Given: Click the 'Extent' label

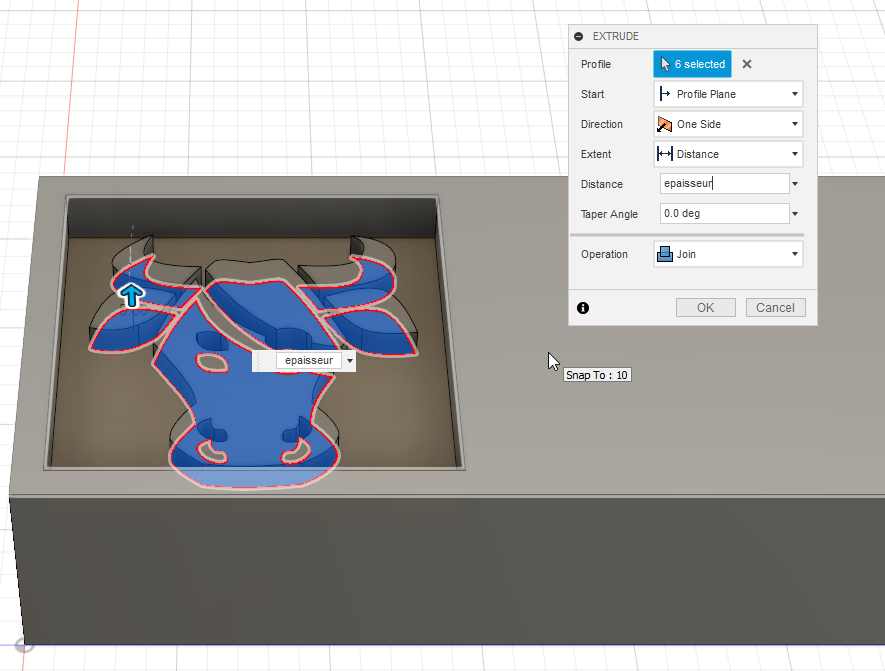Looking at the screenshot, I should [595, 154].
